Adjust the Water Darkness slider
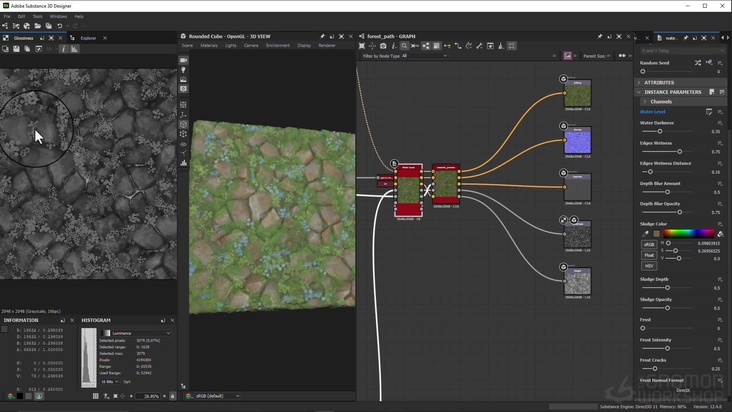Image resolution: width=732 pixels, height=412 pixels. tap(659, 131)
